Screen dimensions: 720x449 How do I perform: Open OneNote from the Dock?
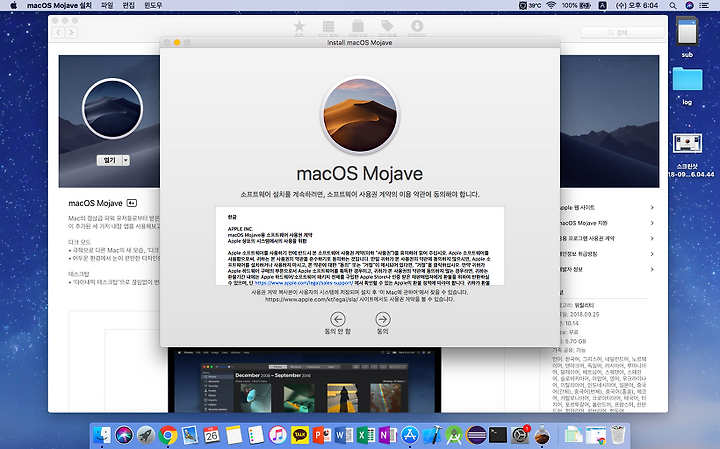388,435
